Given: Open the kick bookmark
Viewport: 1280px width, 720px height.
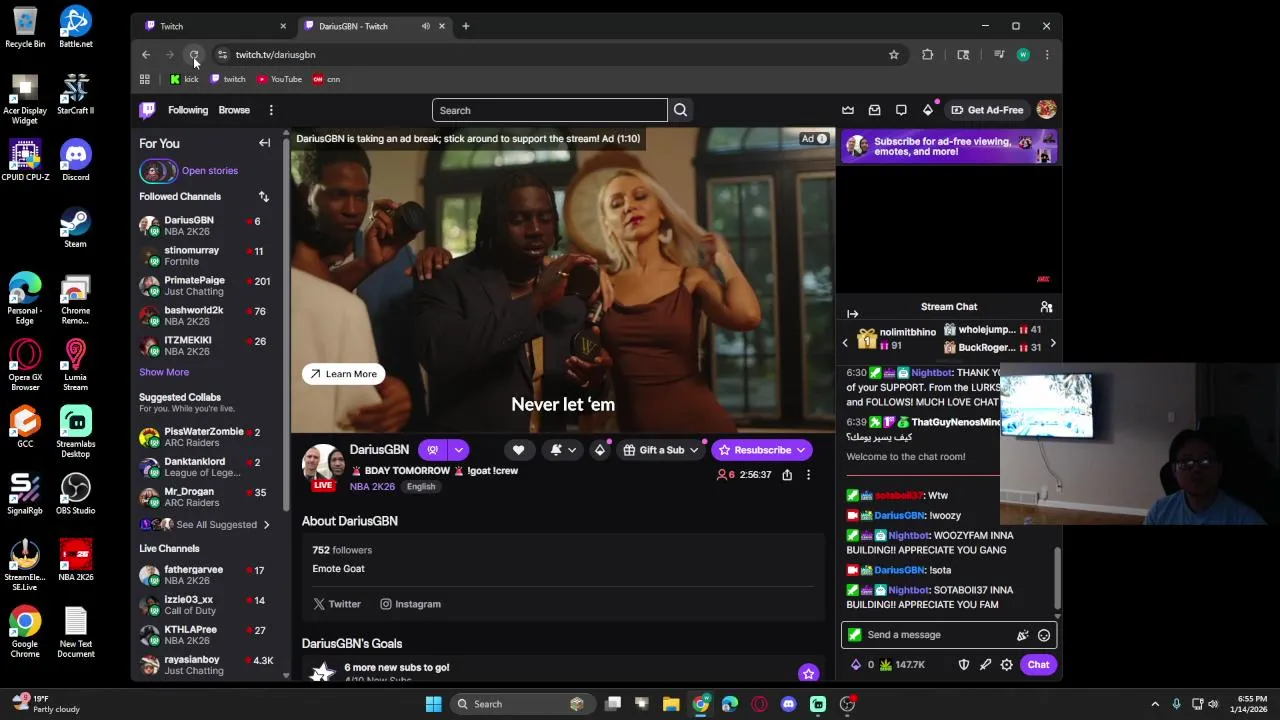Looking at the screenshot, I should click(185, 79).
